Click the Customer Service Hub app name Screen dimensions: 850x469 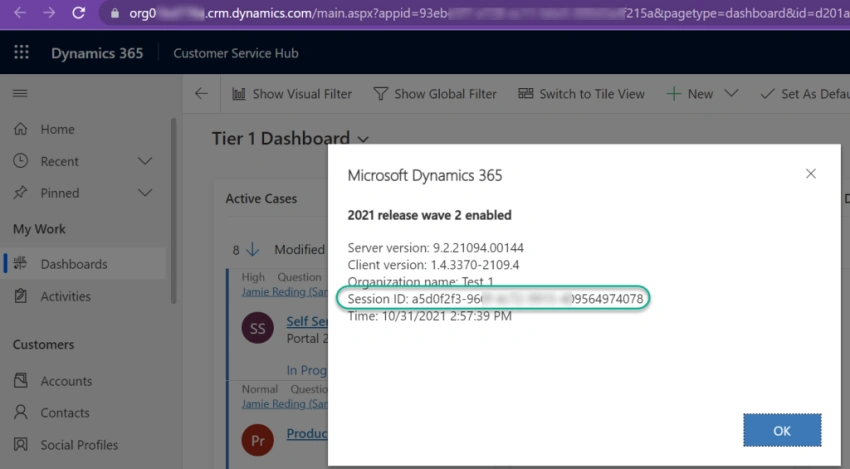pyautogui.click(x=236, y=53)
